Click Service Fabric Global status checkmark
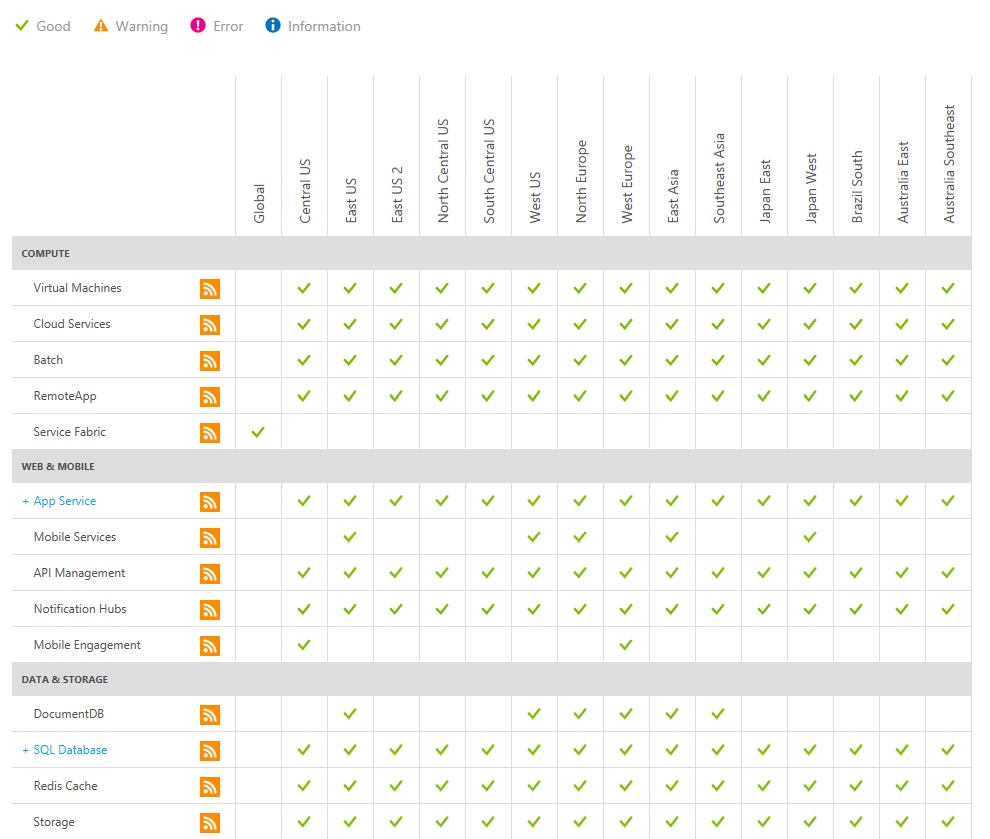This screenshot has height=839, width=990. 258,432
